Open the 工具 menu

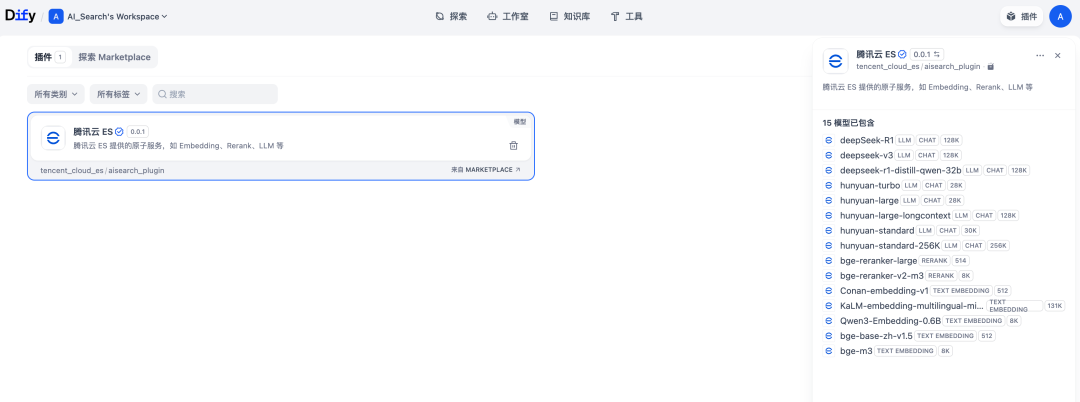tap(627, 17)
